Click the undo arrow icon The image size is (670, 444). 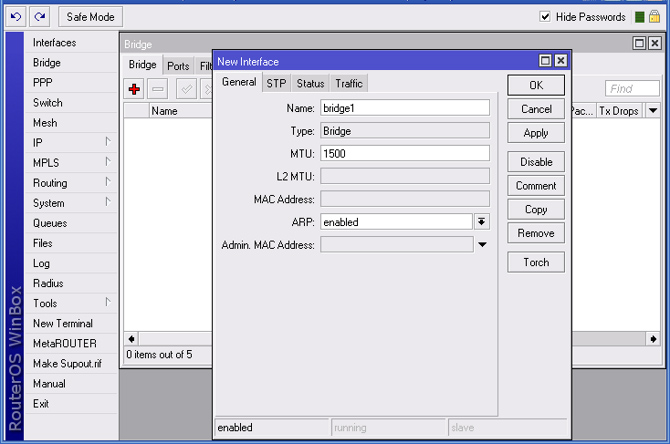pos(15,16)
